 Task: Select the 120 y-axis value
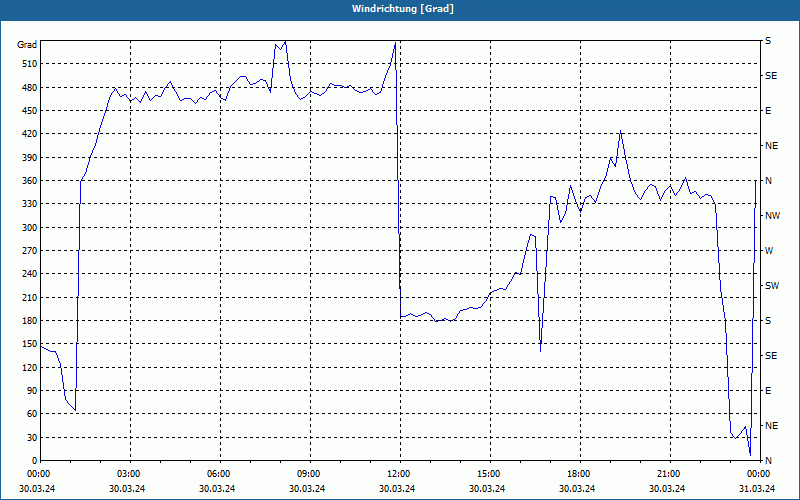(x=30, y=367)
